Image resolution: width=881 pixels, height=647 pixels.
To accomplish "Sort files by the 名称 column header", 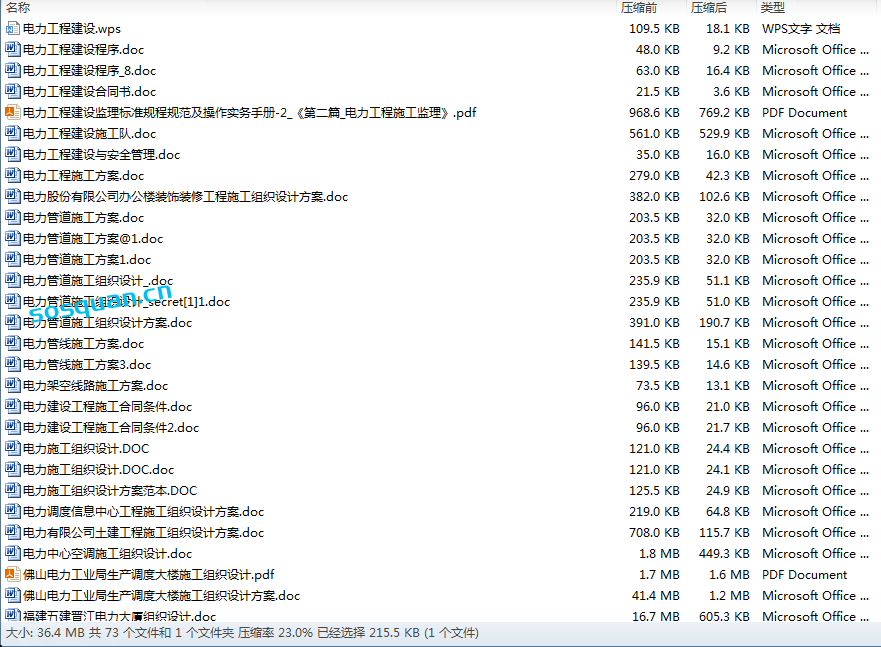I will pos(18,8).
